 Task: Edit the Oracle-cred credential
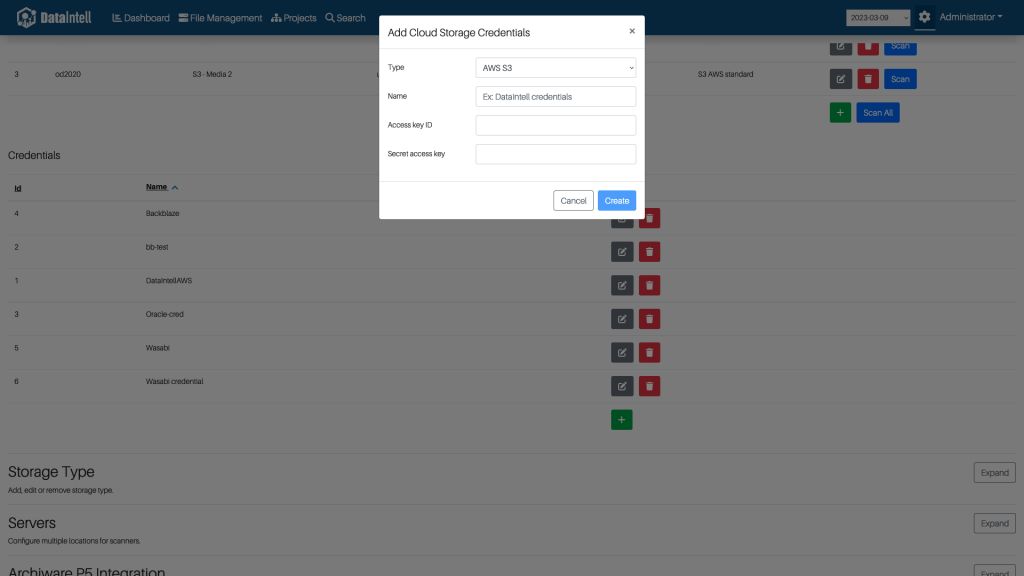622,319
